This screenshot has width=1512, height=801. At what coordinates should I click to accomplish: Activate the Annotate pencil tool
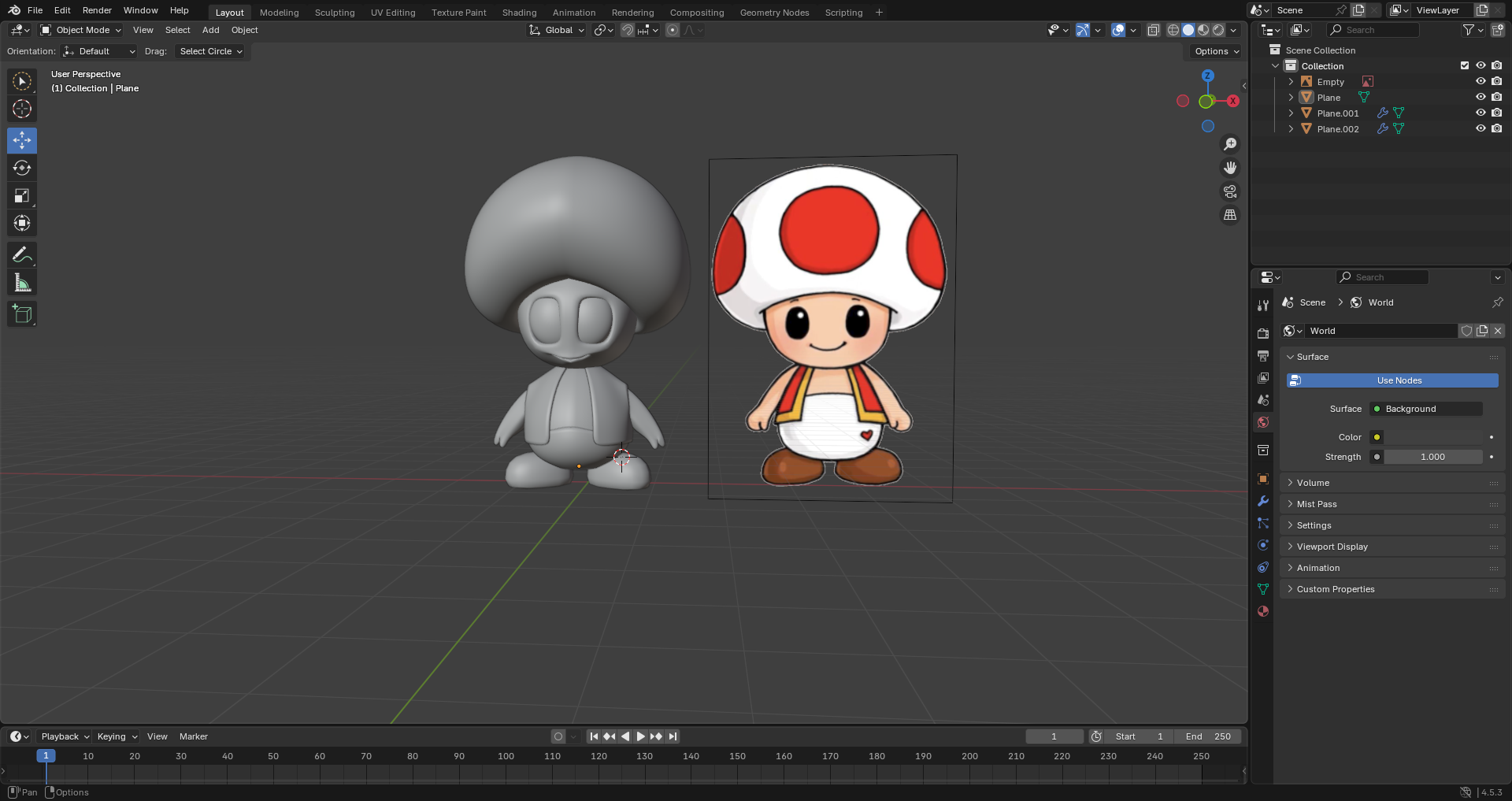(22, 255)
